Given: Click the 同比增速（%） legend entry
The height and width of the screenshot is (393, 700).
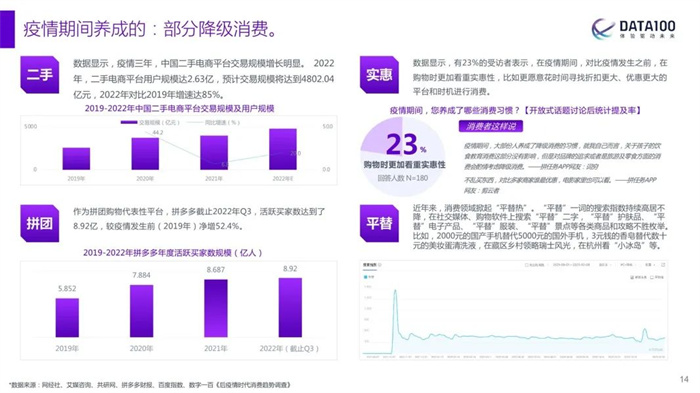Looking at the screenshot, I should 213,122.
